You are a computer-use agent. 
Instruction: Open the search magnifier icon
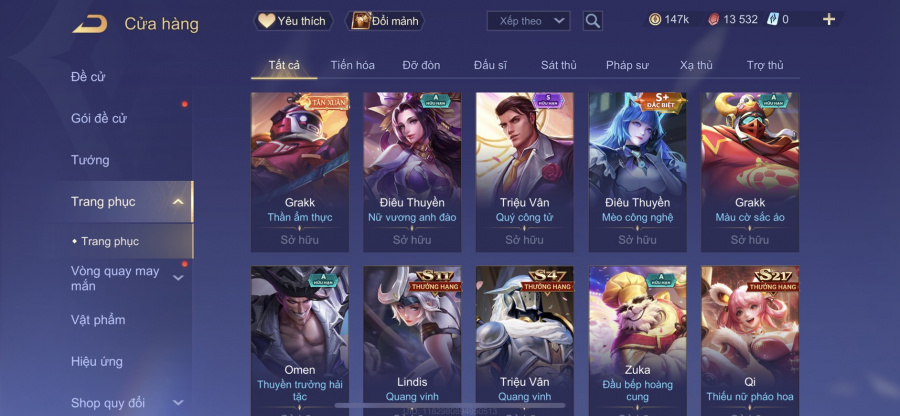[x=592, y=21]
